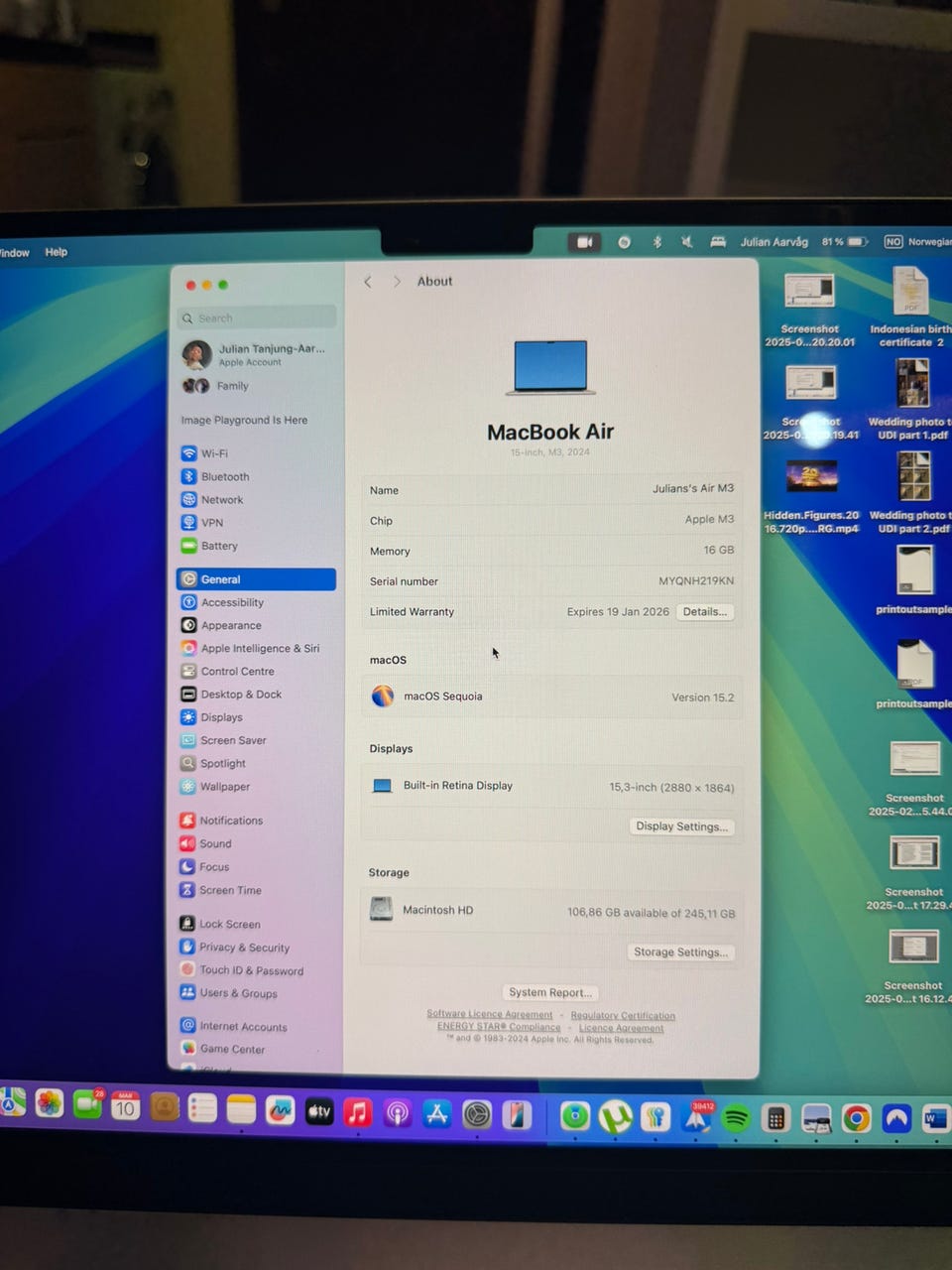952x1270 pixels.
Task: Open System Report
Action: [x=550, y=992]
